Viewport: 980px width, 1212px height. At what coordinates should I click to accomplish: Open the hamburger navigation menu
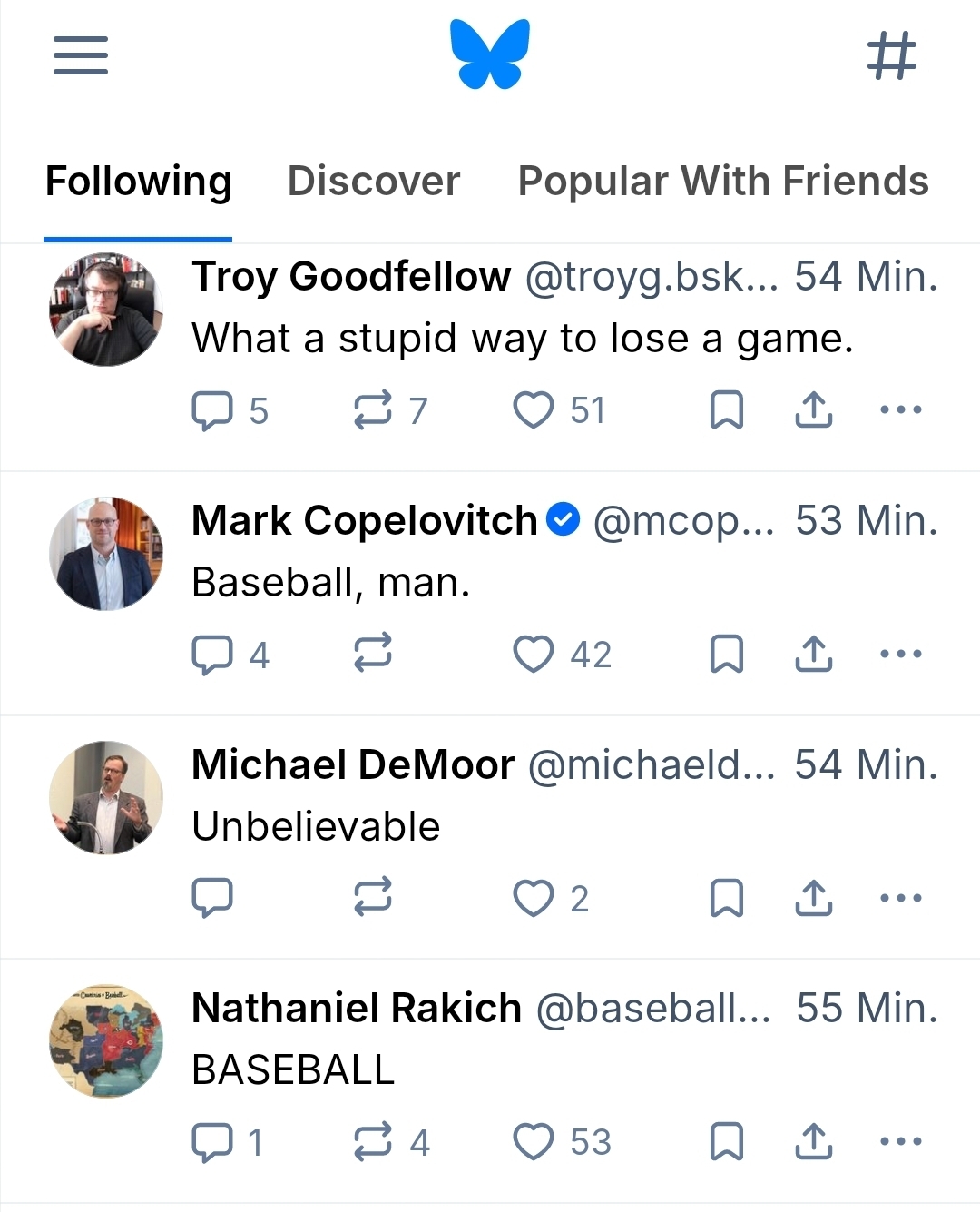click(x=81, y=55)
